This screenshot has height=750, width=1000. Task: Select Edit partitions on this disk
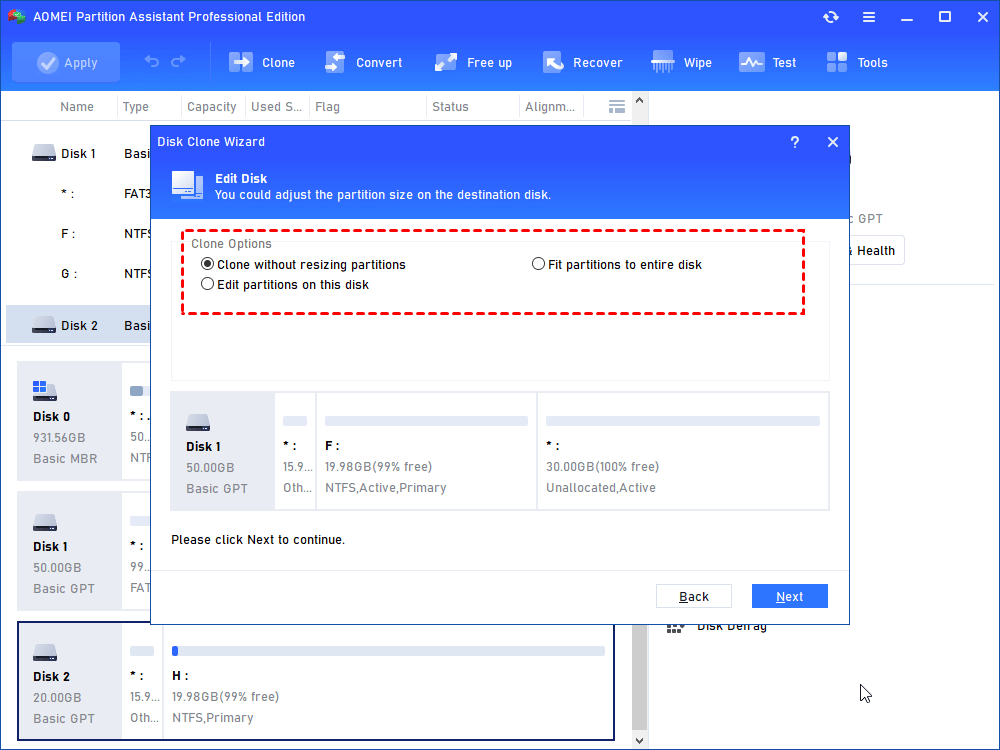(284, 284)
